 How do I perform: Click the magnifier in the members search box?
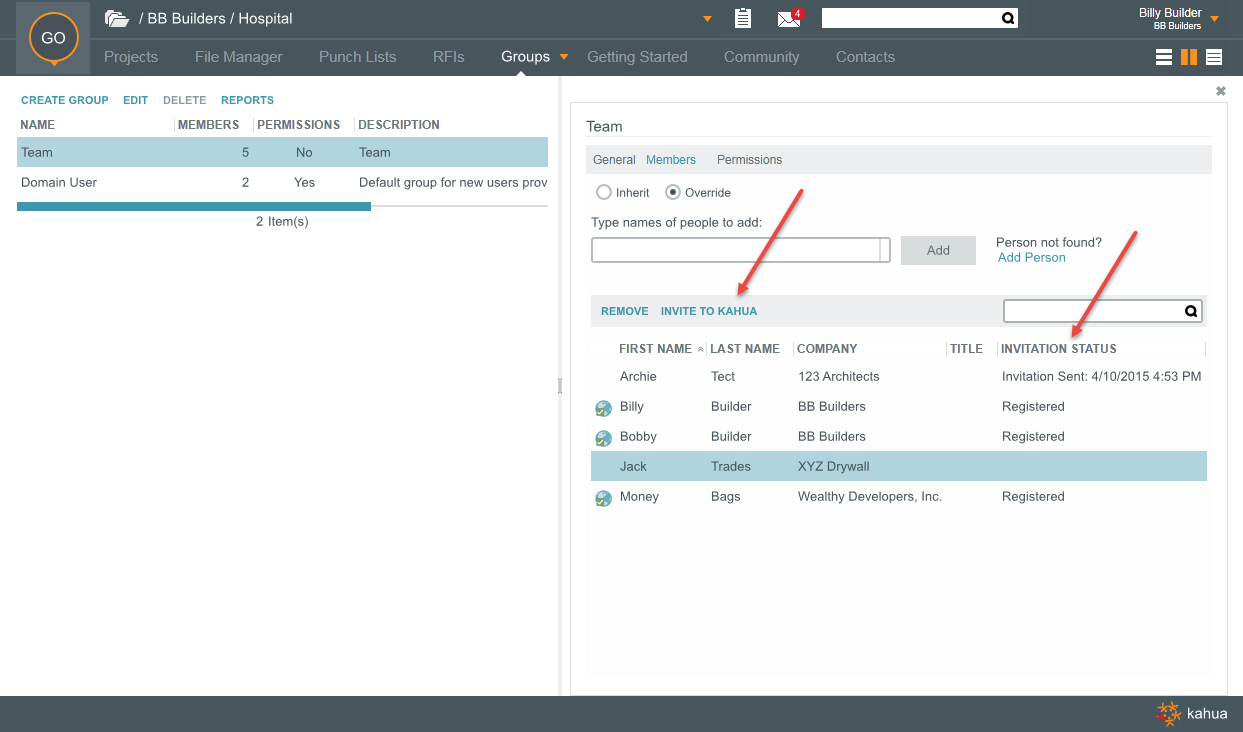[1191, 311]
